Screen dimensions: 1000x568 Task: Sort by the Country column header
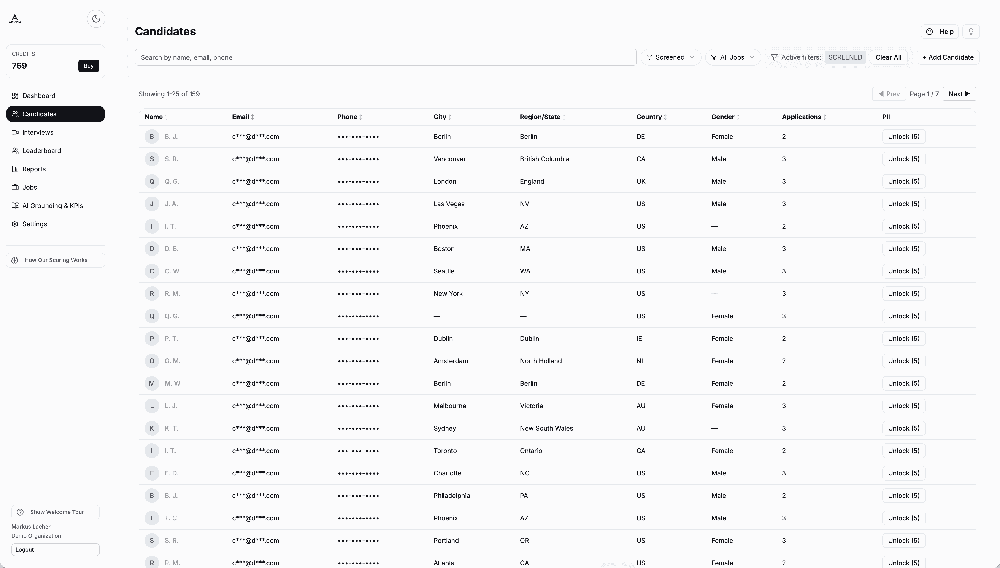[x=651, y=117]
